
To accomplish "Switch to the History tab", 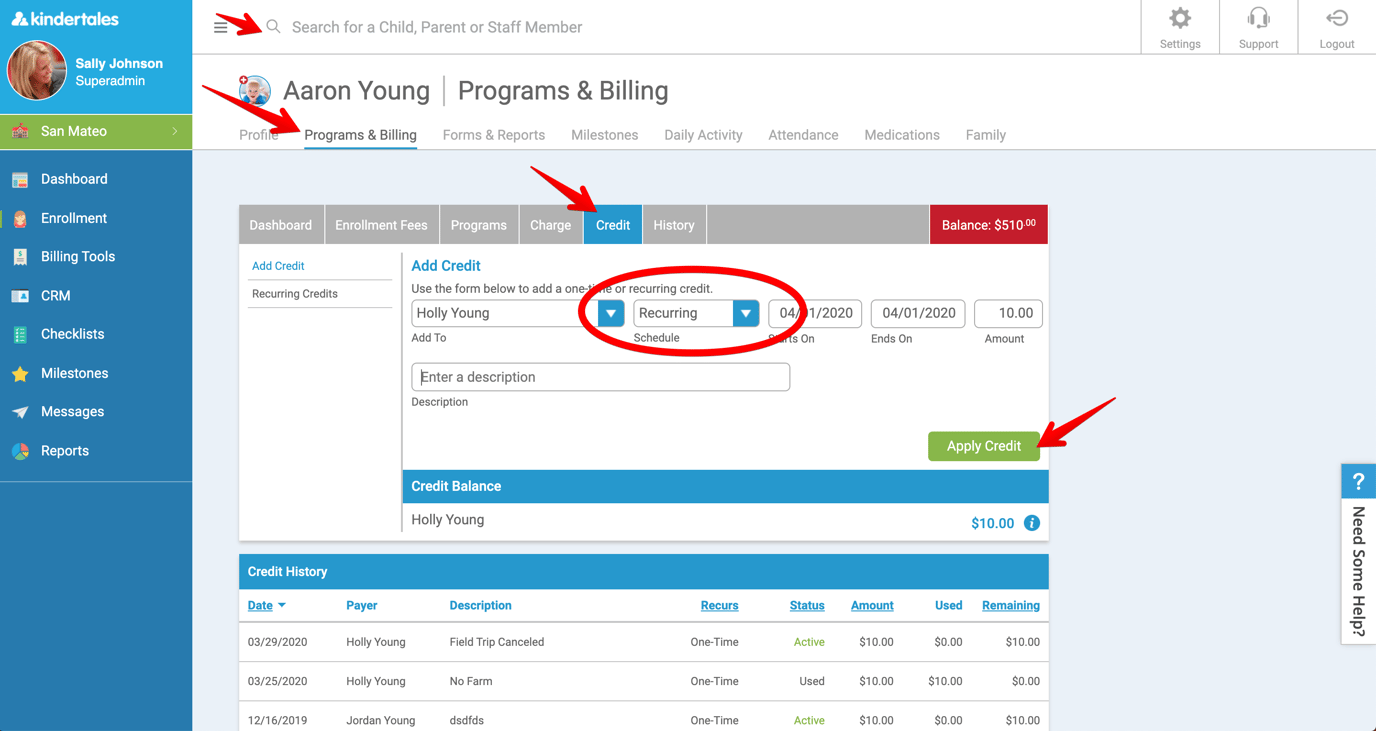I will [673, 224].
